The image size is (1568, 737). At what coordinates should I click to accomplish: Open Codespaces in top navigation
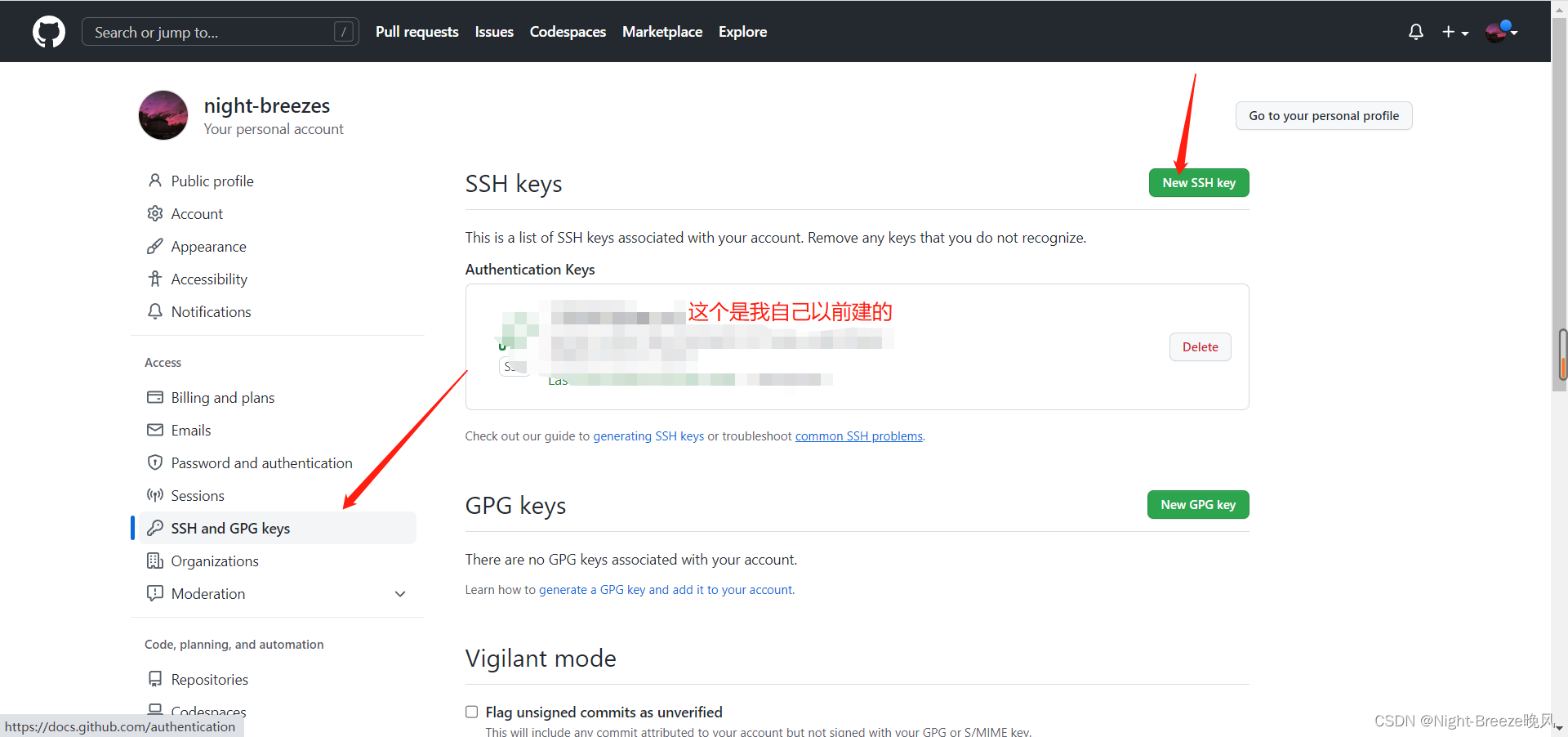(568, 32)
